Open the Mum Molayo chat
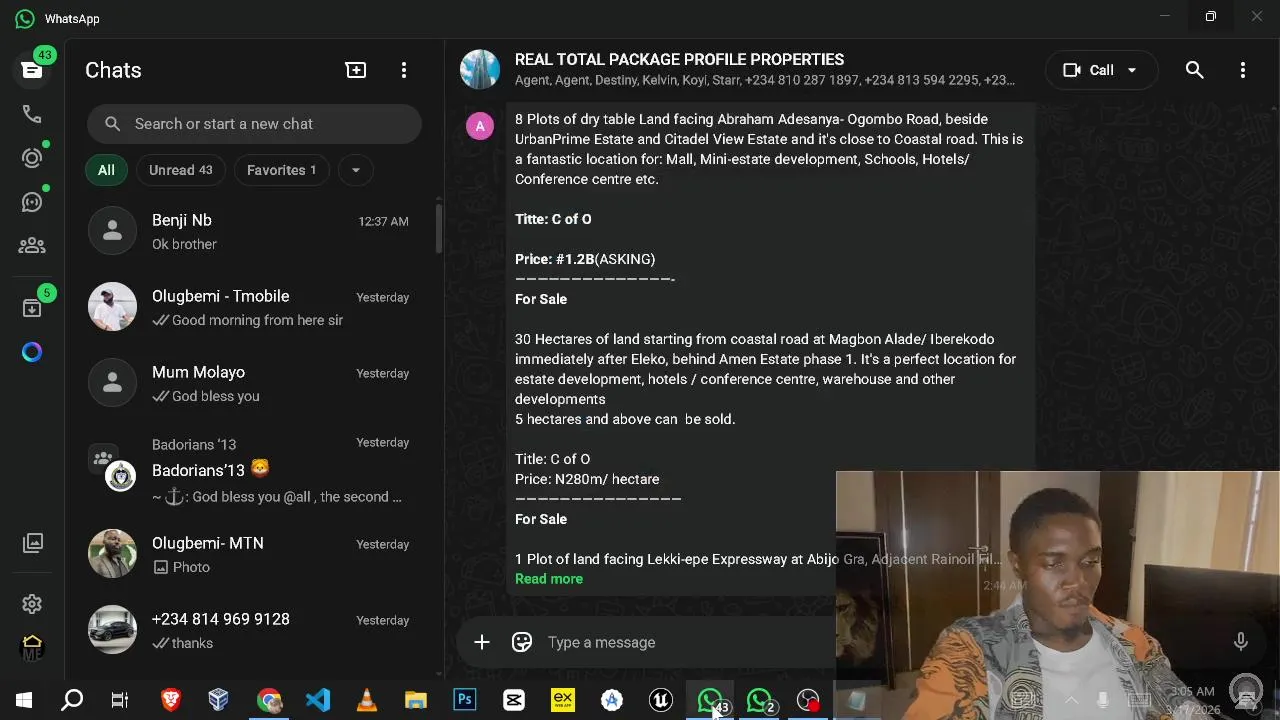This screenshot has height=720, width=1280. (250, 383)
